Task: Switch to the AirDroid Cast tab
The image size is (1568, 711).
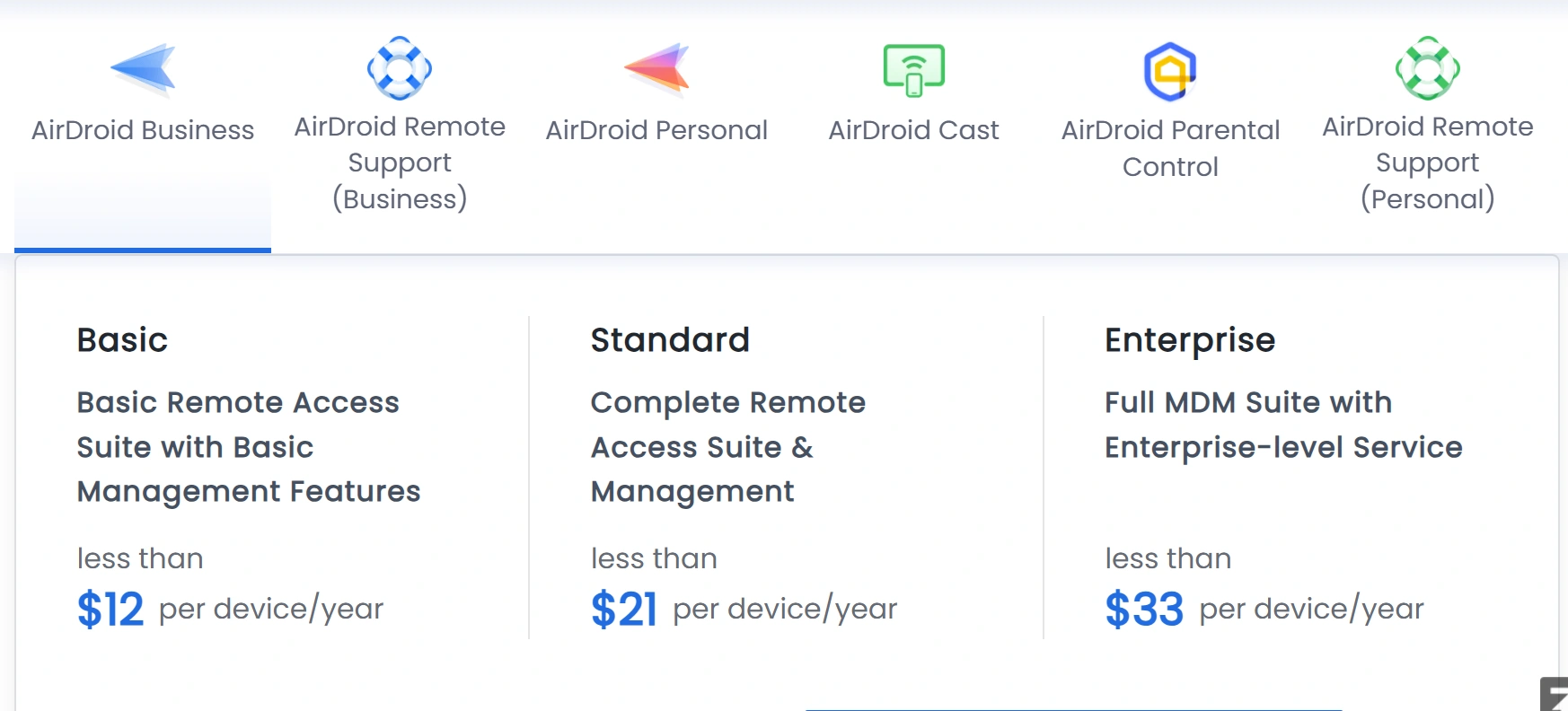Action: pyautogui.click(x=914, y=131)
